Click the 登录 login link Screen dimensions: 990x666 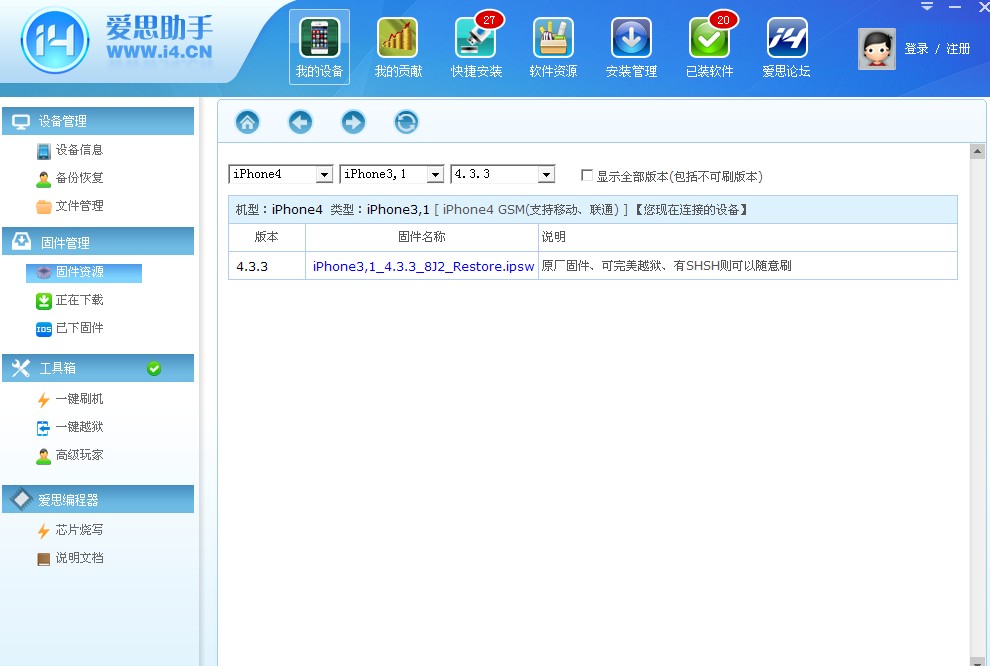[x=916, y=49]
